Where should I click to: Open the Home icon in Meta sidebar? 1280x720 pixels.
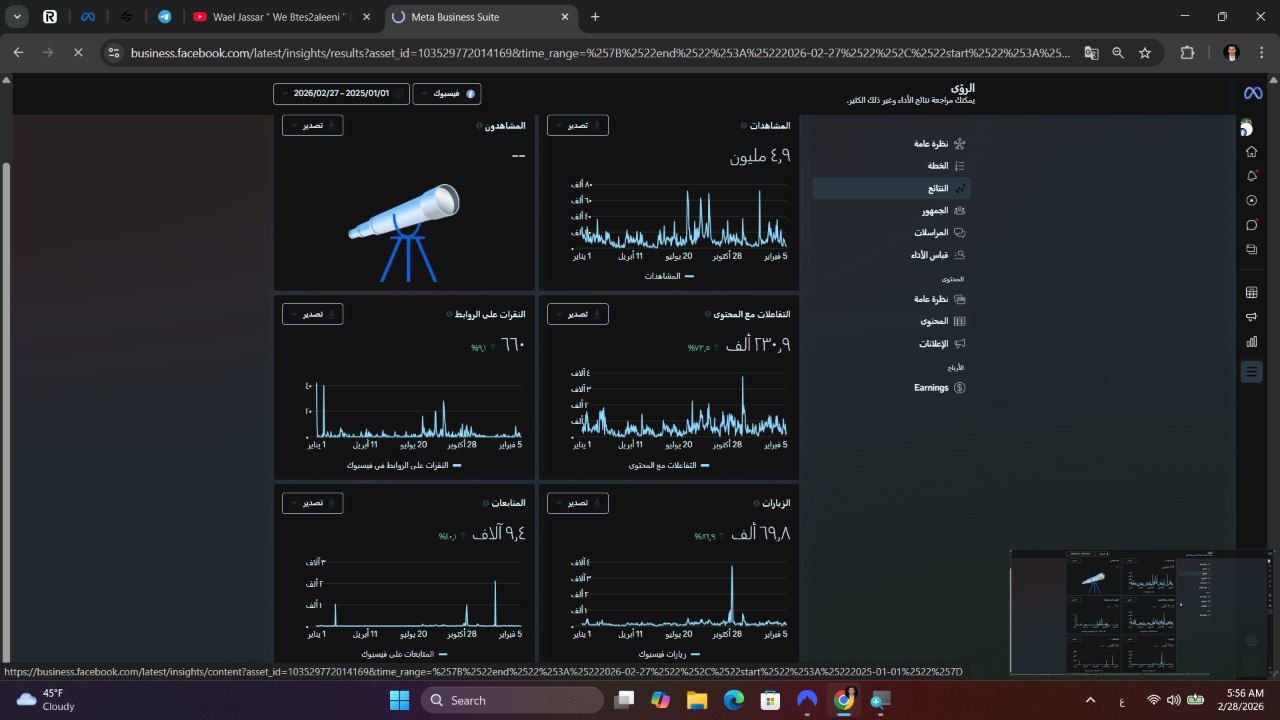[1251, 152]
